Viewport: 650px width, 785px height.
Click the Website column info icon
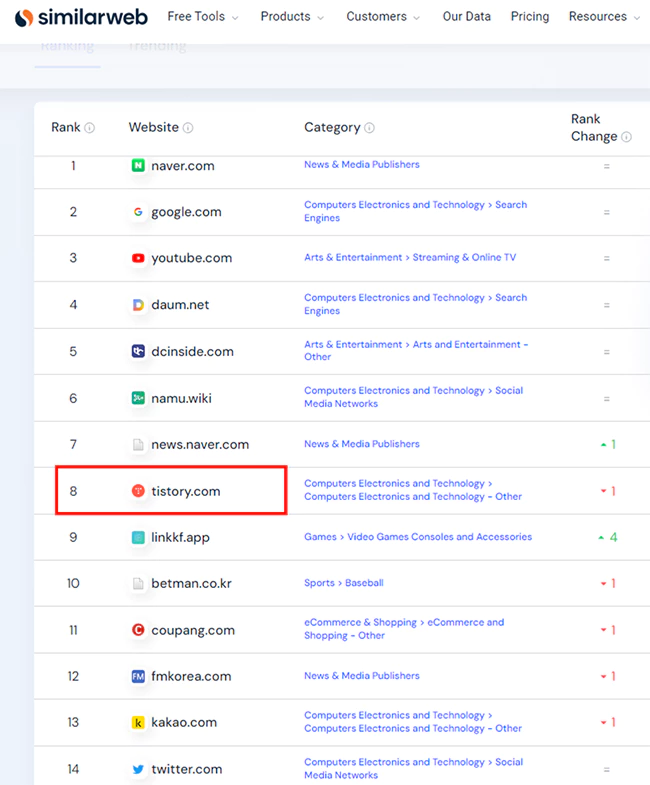(188, 128)
